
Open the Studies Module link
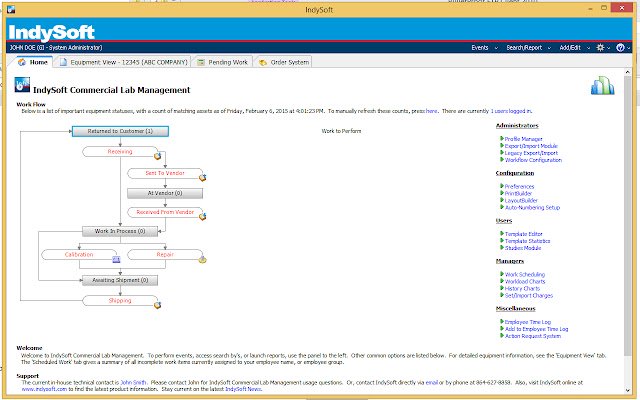pyautogui.click(x=523, y=248)
